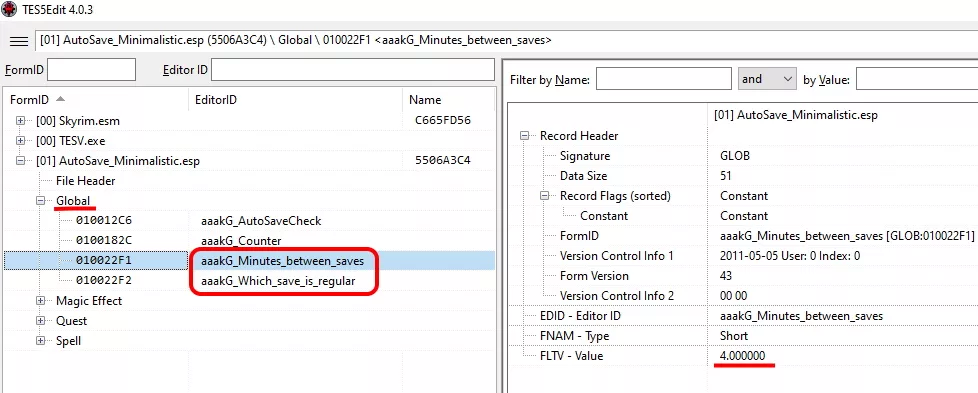Select AutoSave_Minimalistic.esp in the tree
978x393 pixels.
pos(118,160)
